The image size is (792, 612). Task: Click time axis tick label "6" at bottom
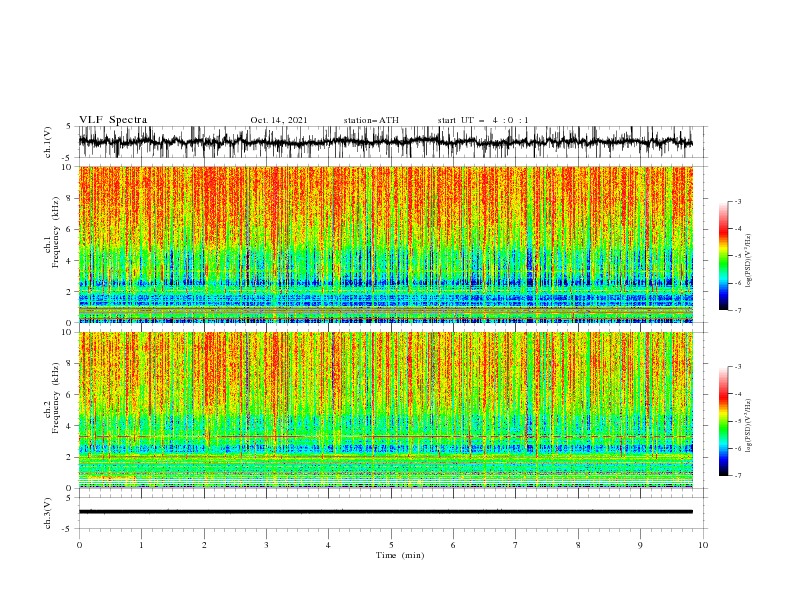pyautogui.click(x=453, y=545)
